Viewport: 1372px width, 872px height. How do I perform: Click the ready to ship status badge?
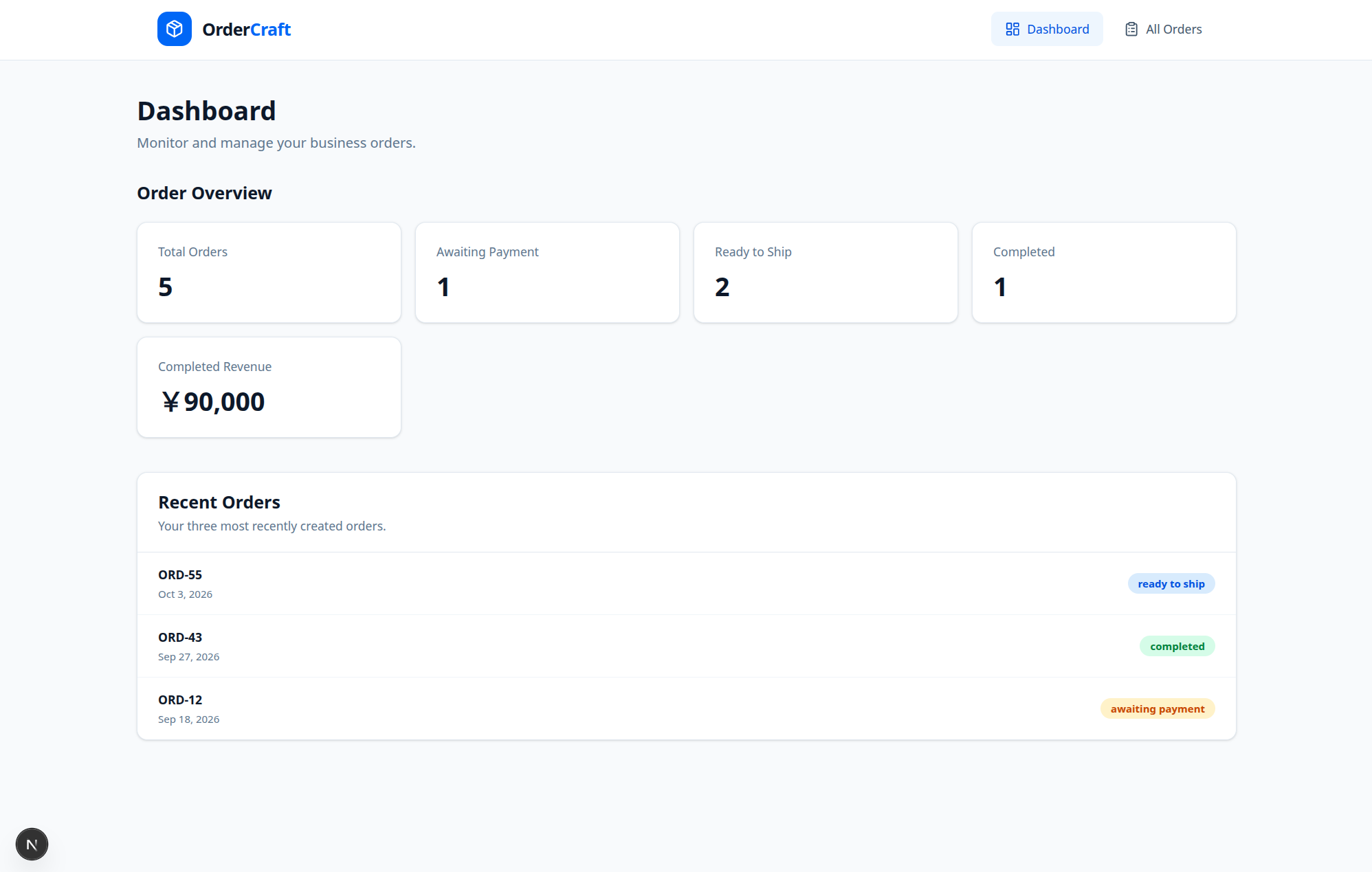(1171, 583)
